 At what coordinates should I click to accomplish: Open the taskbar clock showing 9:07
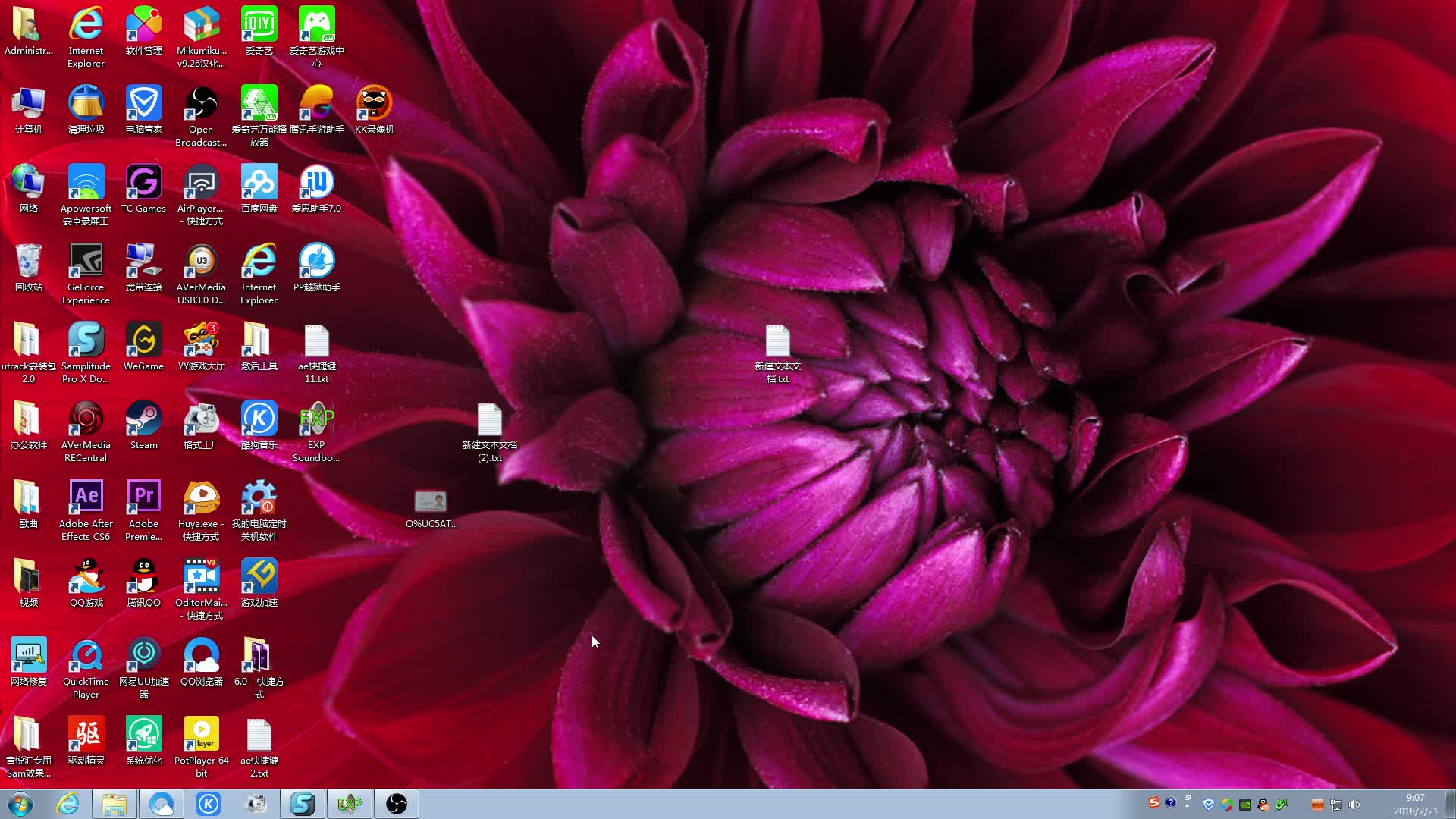coord(1415,804)
